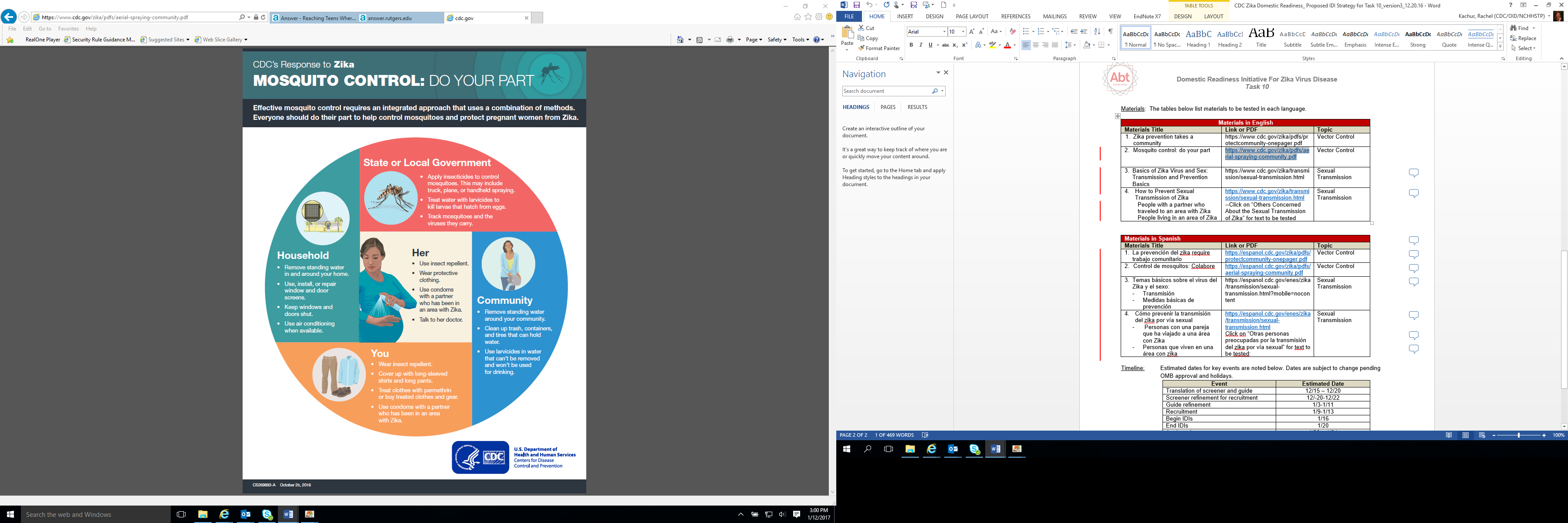Toggle italic formatting in Word ribbon
This screenshot has height=523, width=1568.
(x=920, y=45)
